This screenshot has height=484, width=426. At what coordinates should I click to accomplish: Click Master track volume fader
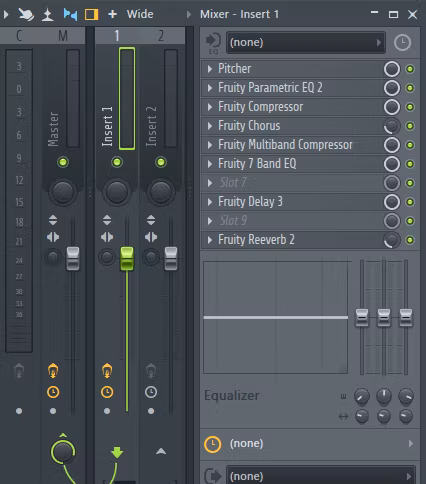pos(73,258)
